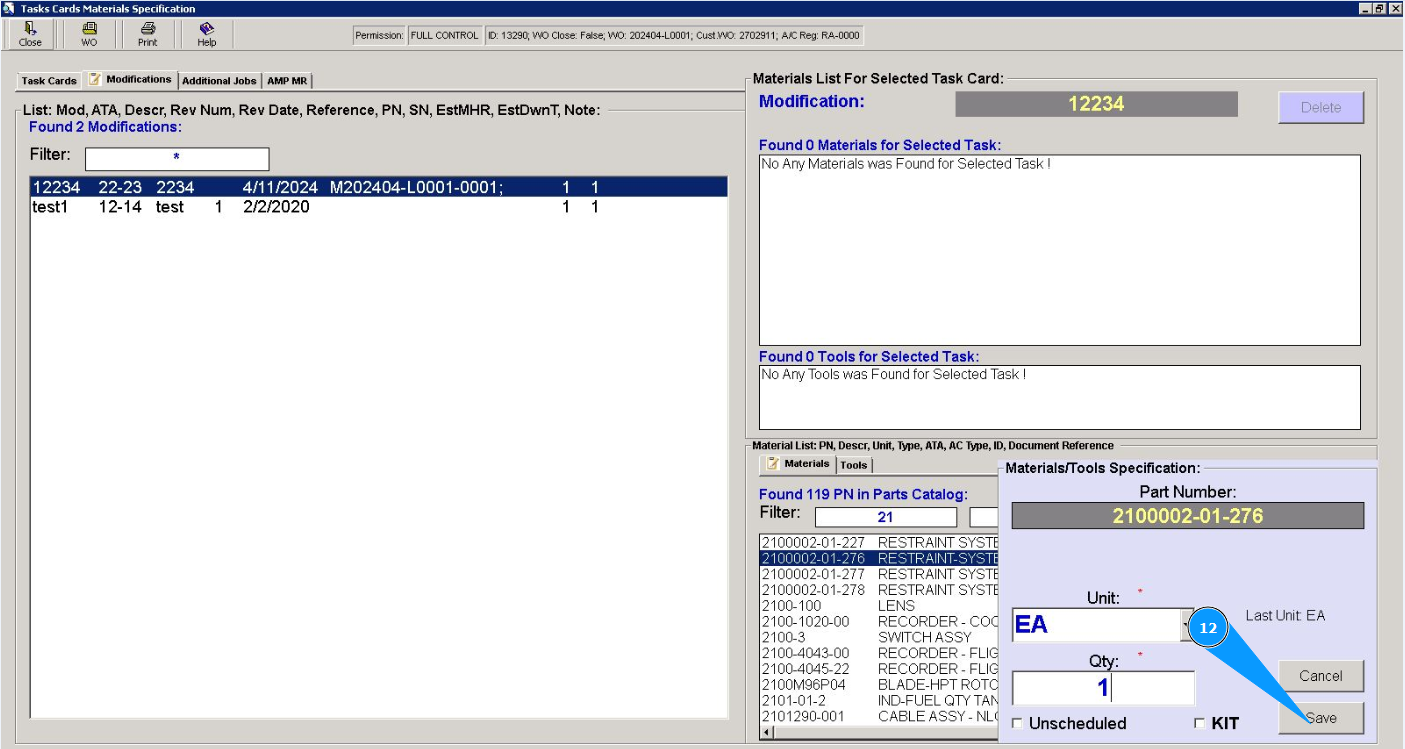Screen dimensions: 1405x749
Task: Select part 2100-100 LENS
Action: pos(879,606)
